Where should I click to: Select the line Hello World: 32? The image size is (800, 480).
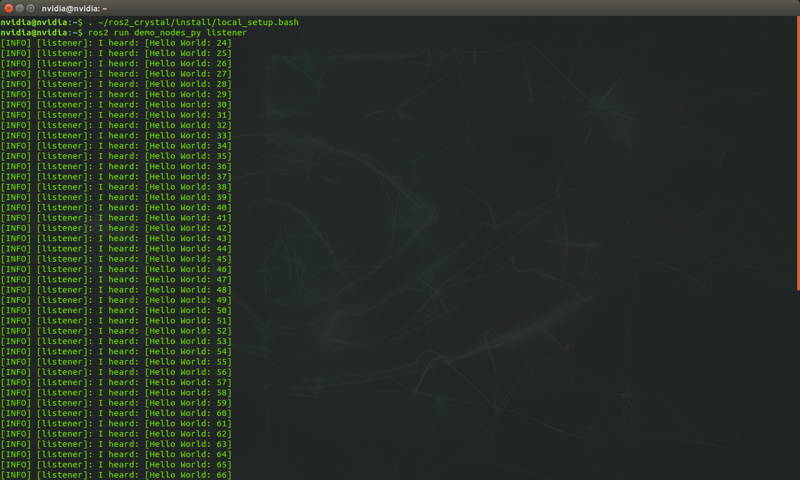116,125
